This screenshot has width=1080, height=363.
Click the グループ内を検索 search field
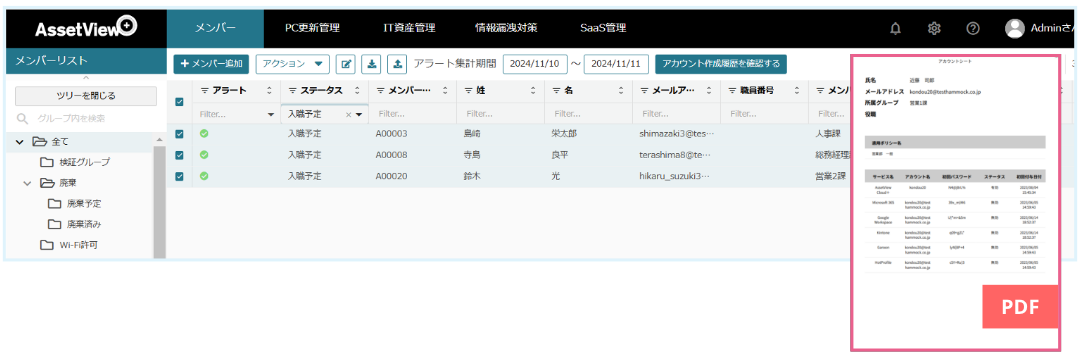(86, 118)
